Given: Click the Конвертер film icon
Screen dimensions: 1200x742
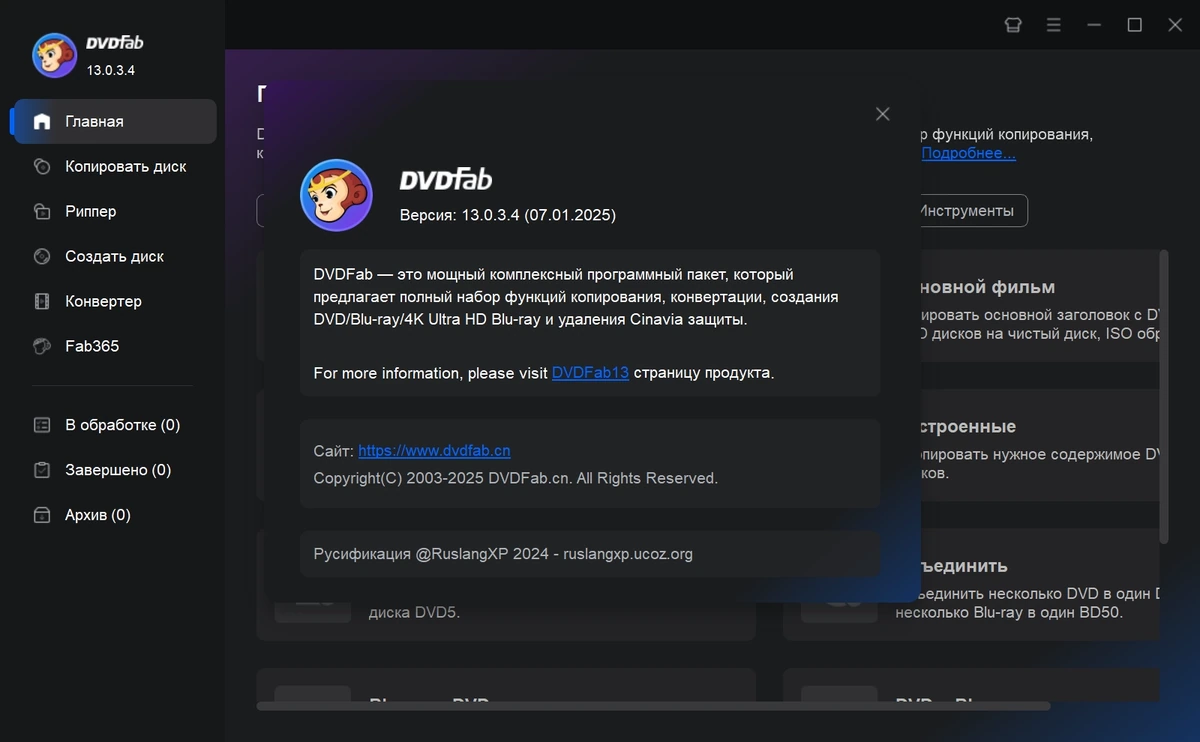Looking at the screenshot, I should [41, 301].
